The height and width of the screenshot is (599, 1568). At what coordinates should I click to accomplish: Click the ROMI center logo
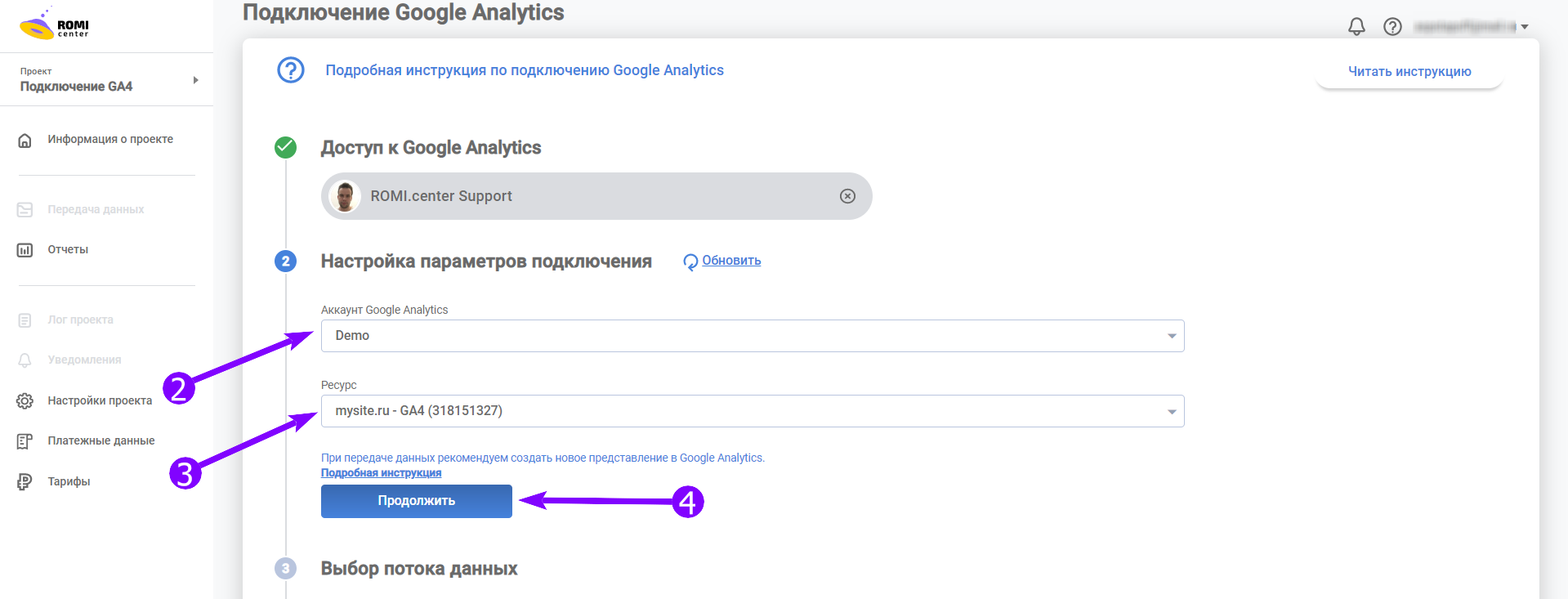(54, 25)
